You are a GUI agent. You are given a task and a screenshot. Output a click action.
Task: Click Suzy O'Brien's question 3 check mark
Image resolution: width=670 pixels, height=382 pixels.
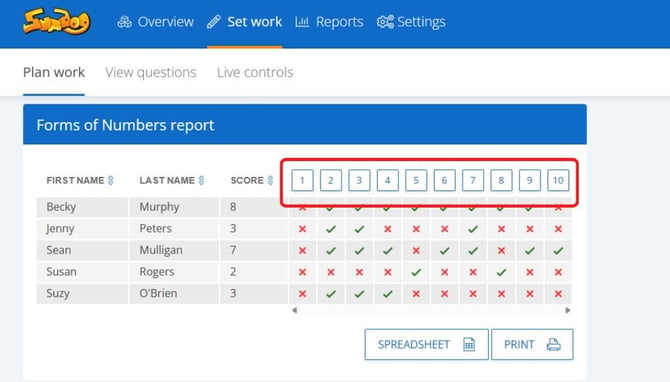click(x=359, y=294)
